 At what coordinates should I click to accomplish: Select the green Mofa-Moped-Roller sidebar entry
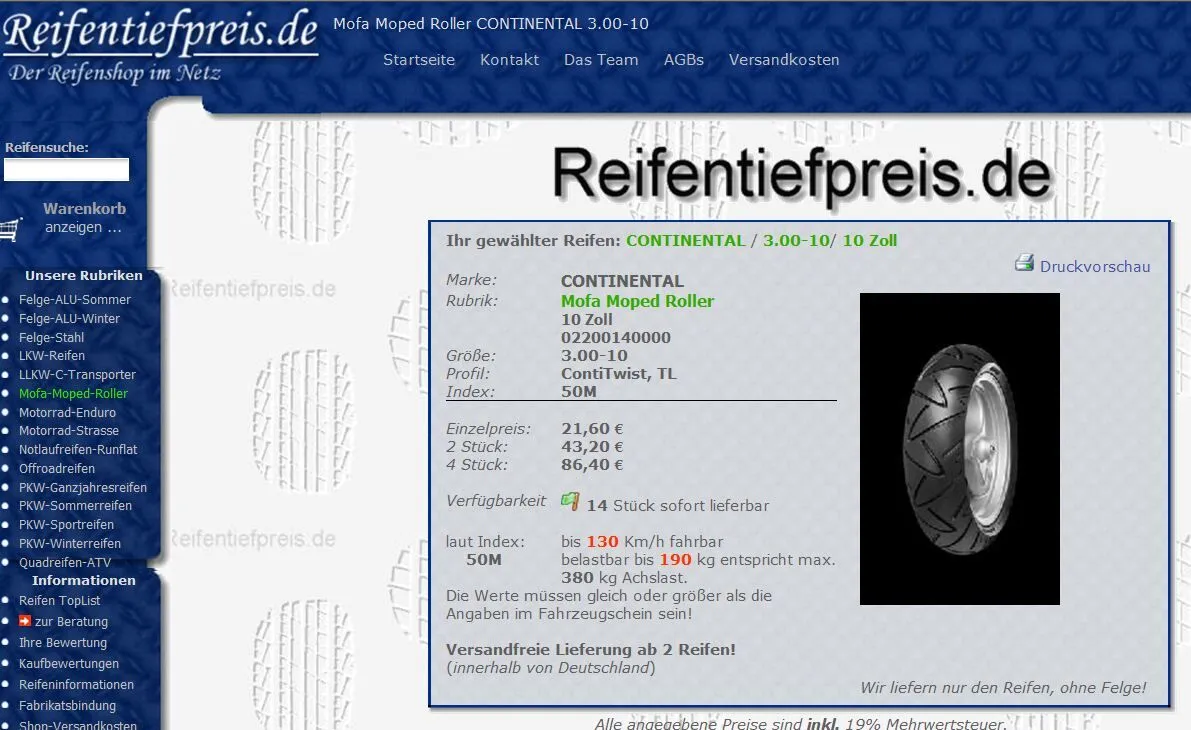[x=73, y=393]
